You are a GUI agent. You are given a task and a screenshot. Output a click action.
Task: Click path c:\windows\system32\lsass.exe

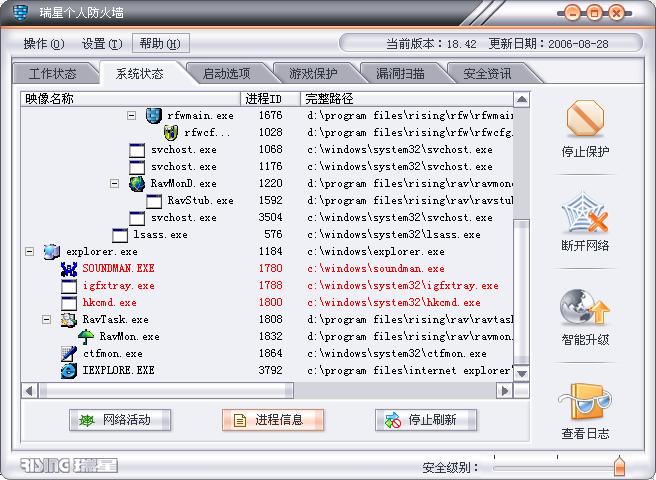tap(394, 235)
